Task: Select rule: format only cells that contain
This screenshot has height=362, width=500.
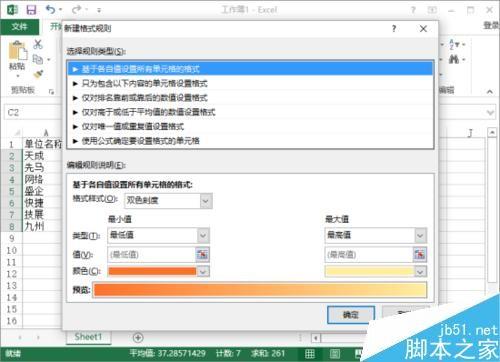Action: (250, 83)
